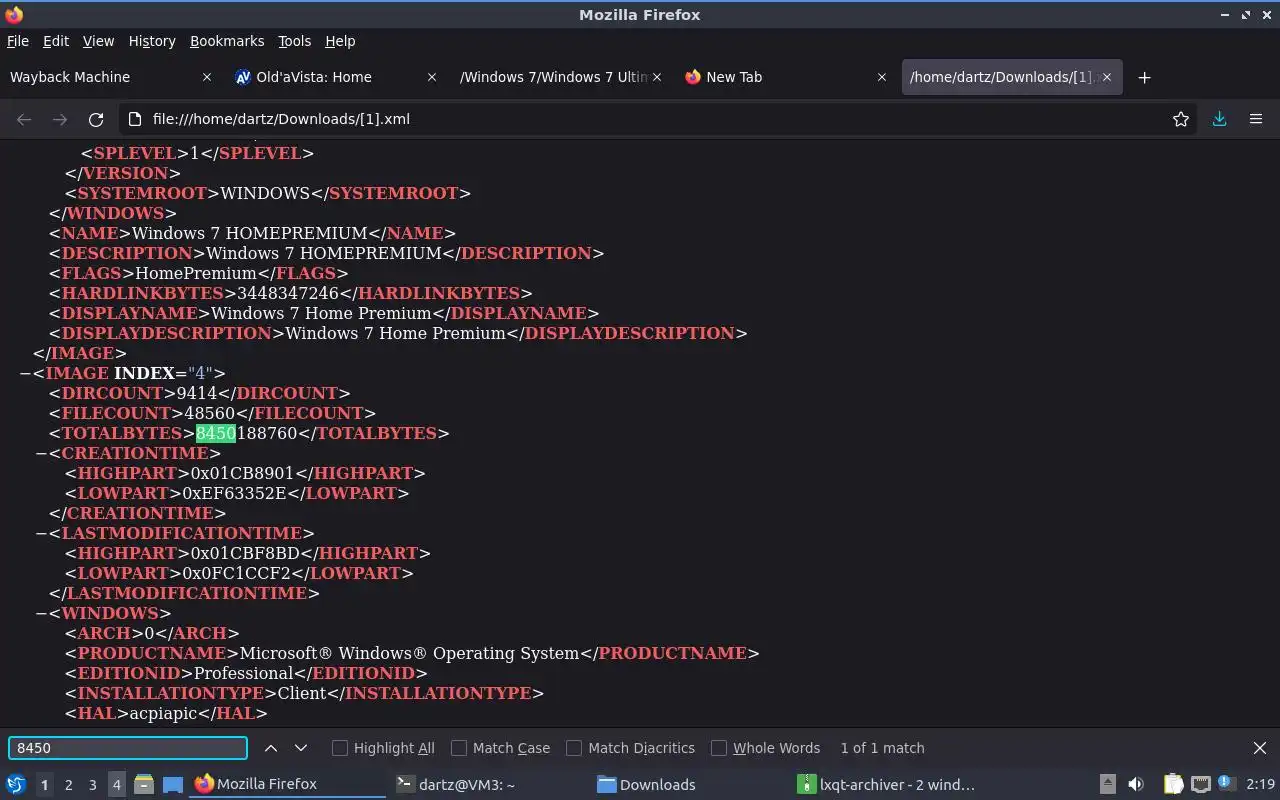Go back to the previous page
1280x800 pixels.
point(24,119)
